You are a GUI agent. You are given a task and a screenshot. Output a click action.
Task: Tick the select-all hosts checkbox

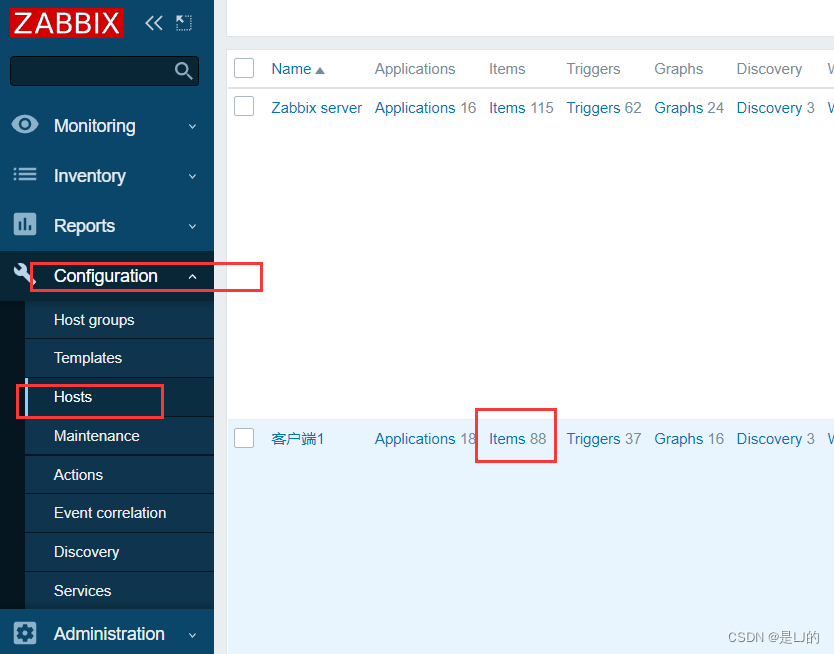point(244,68)
